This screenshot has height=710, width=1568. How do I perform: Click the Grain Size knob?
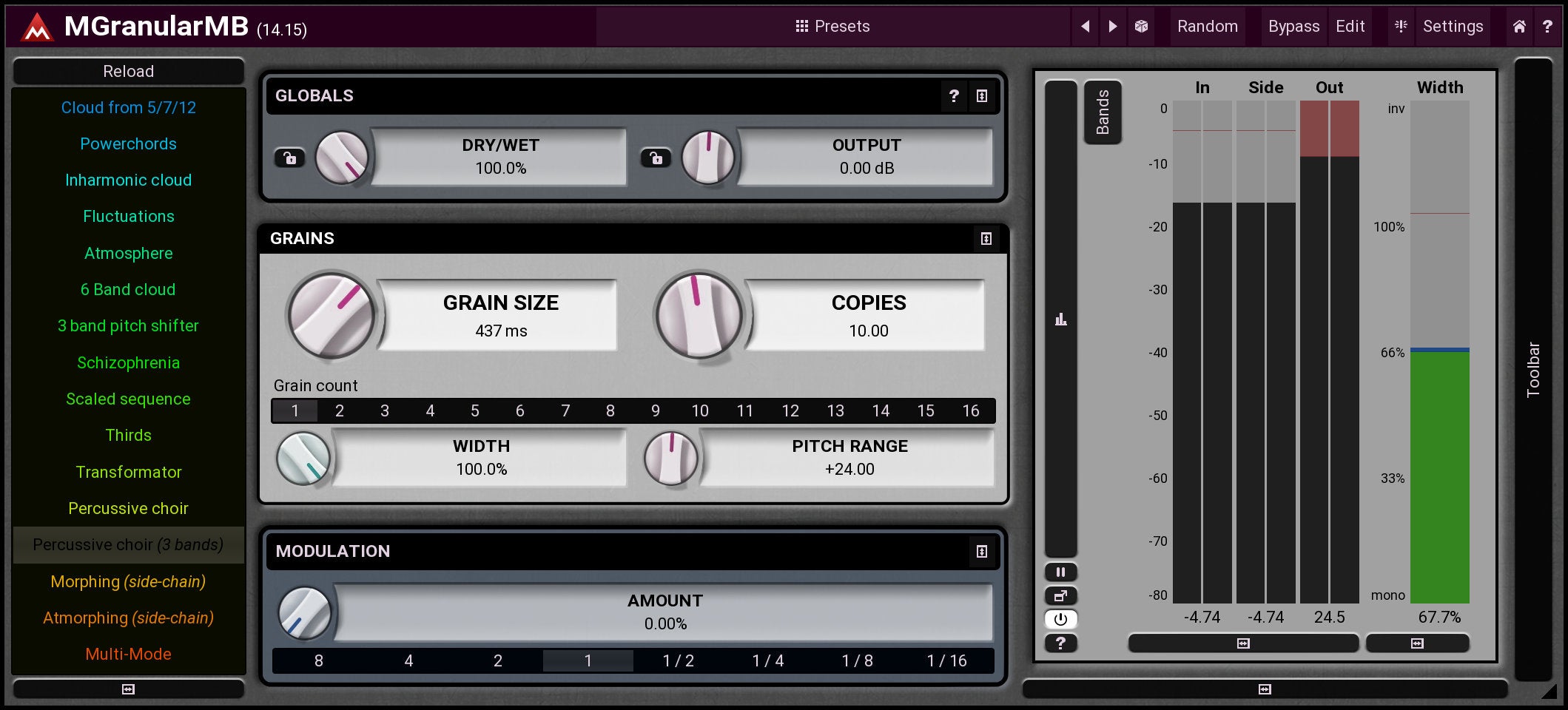pyautogui.click(x=331, y=315)
